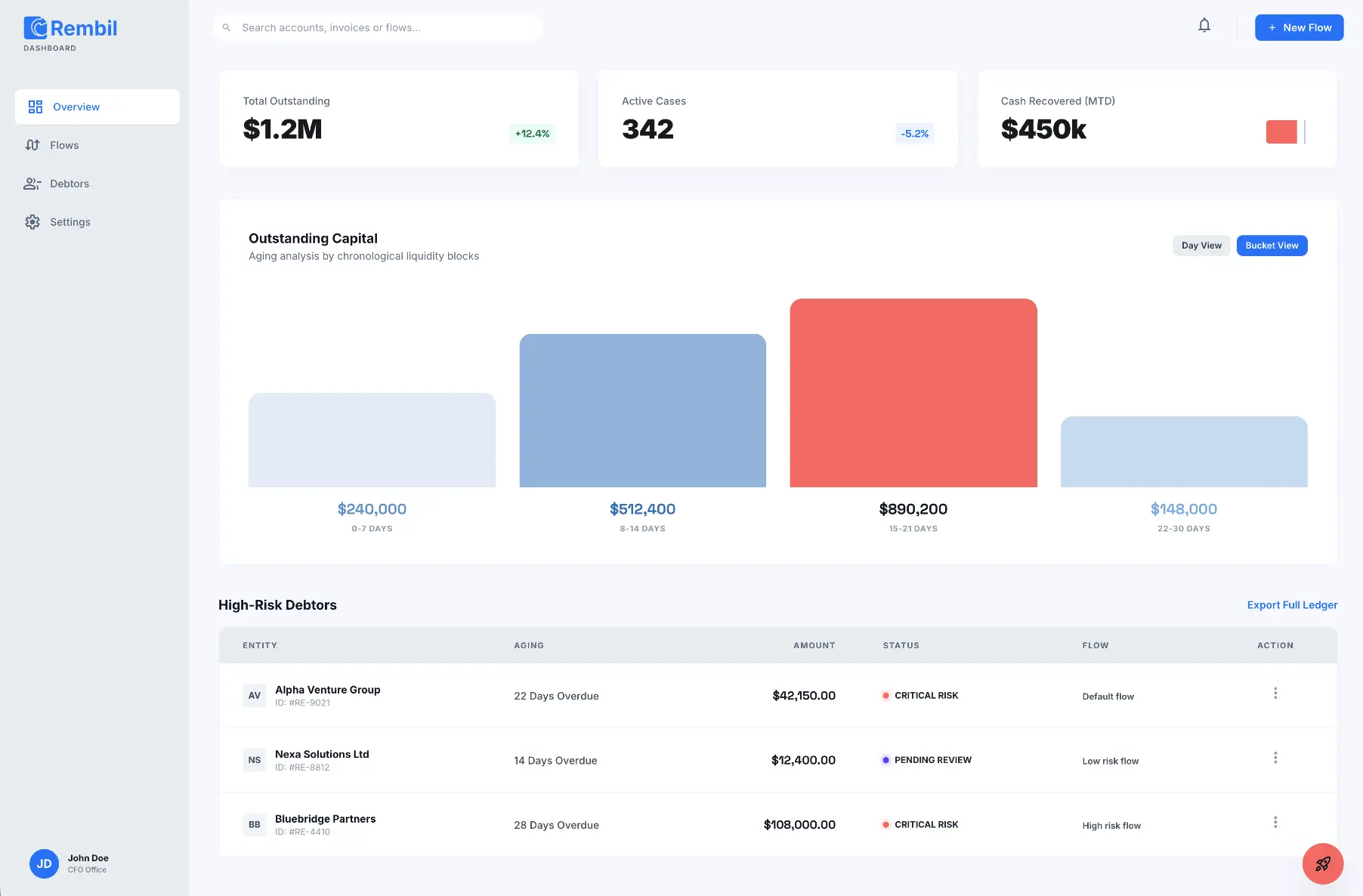Select the Bucket View toggle
1363x896 pixels.
(x=1272, y=246)
